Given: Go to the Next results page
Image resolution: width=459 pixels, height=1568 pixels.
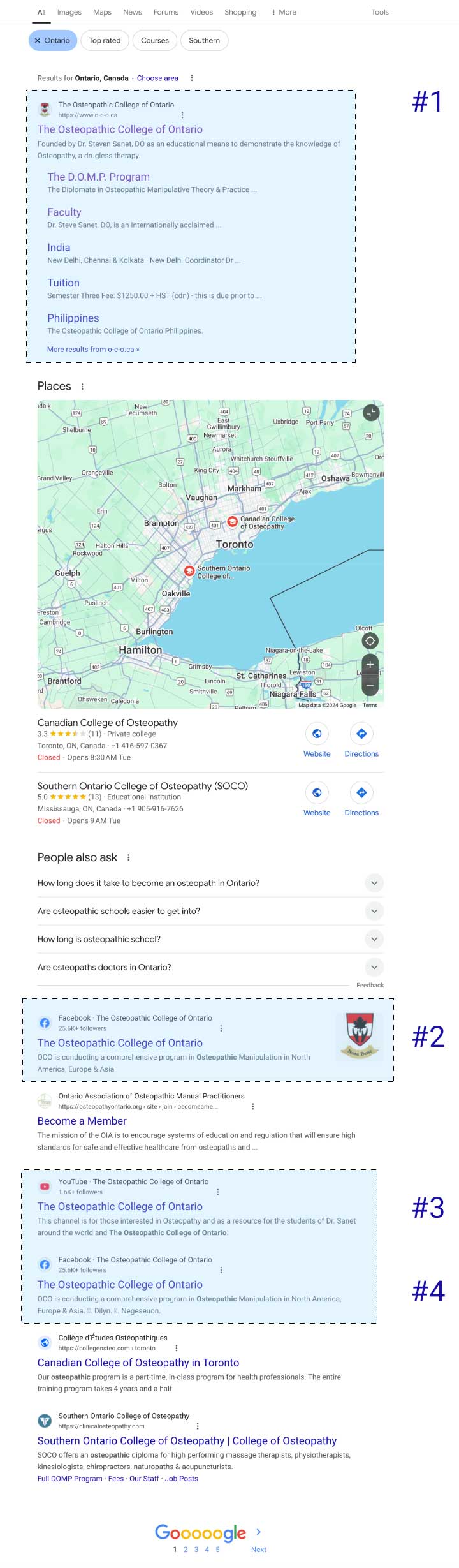Looking at the screenshot, I should (259, 1549).
